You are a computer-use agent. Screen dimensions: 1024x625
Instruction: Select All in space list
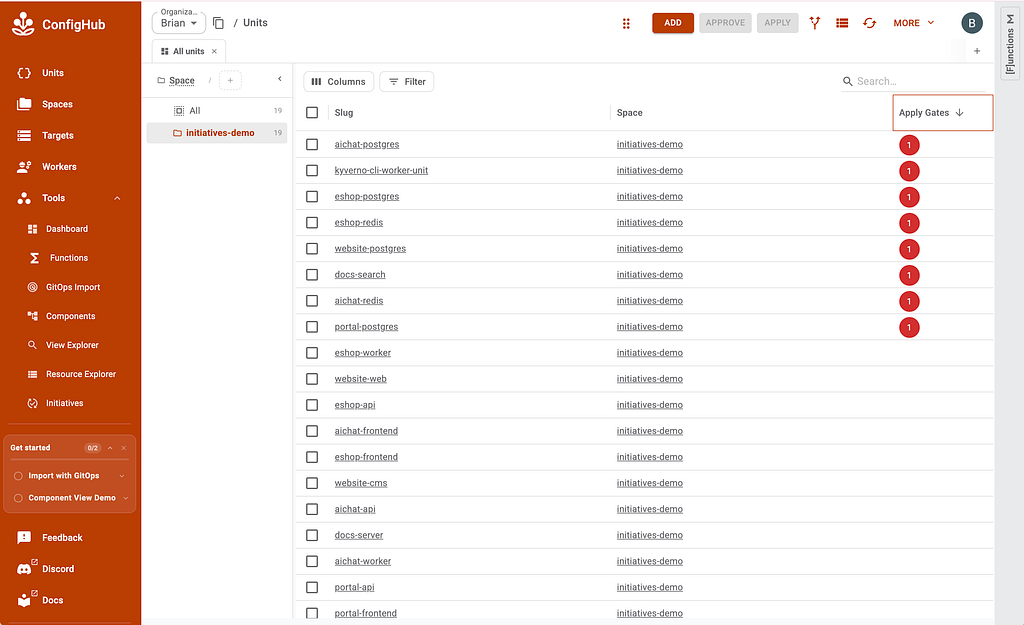click(217, 111)
